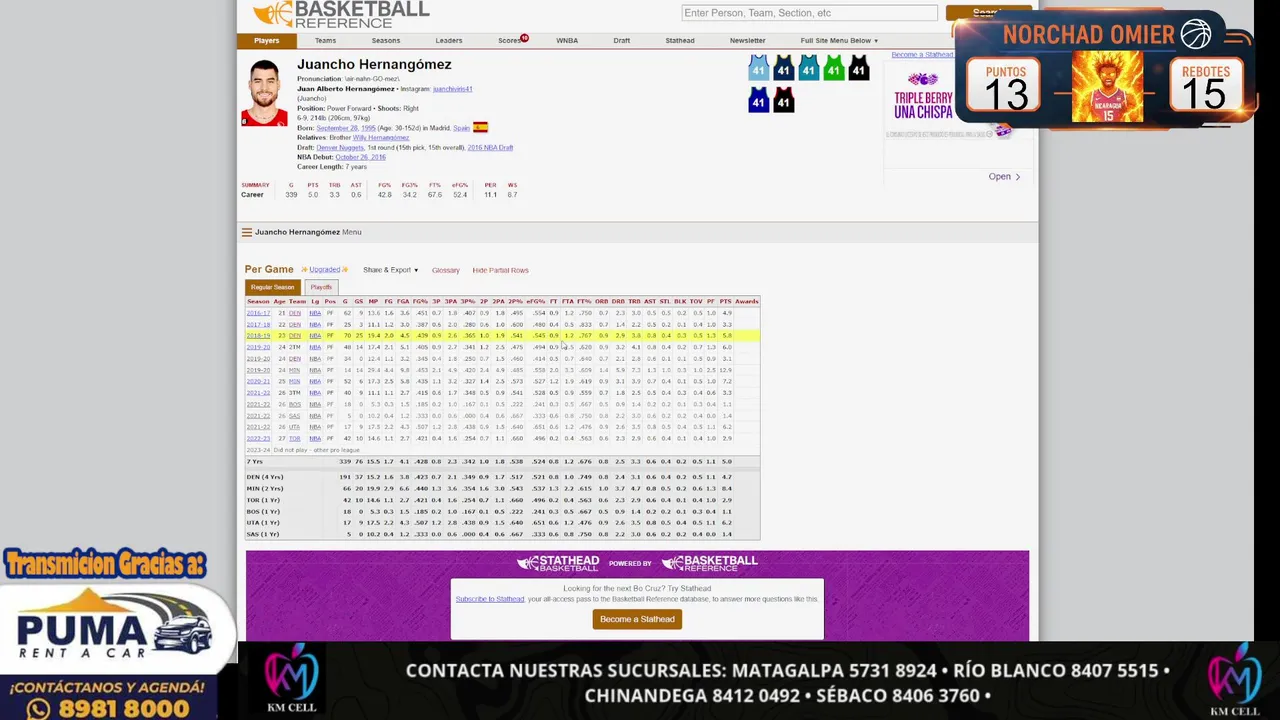The height and width of the screenshot is (720, 1280).
Task: Click the Spain birthplace link
Action: pyautogui.click(x=461, y=128)
